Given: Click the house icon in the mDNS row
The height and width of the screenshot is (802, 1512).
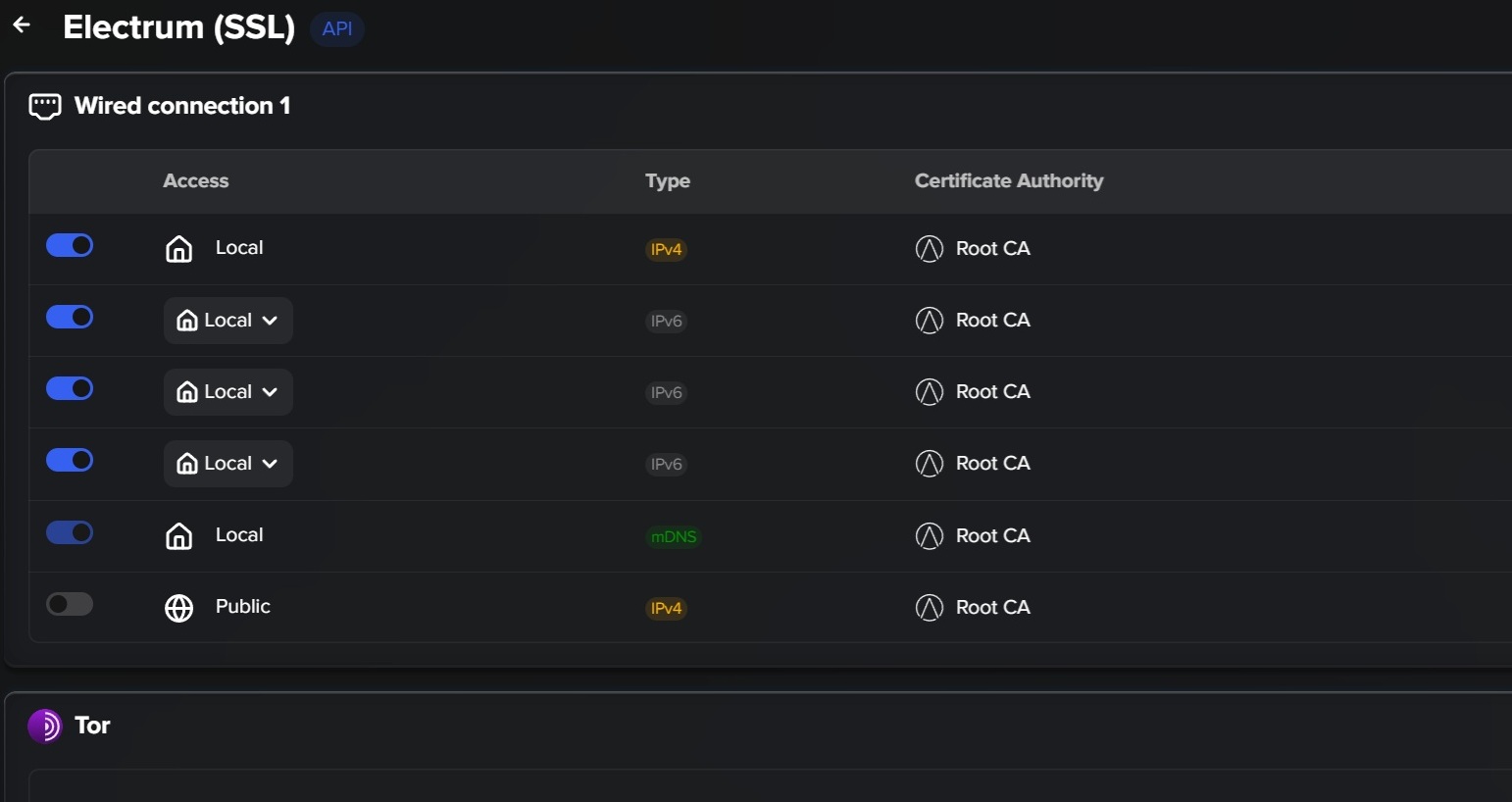Looking at the screenshot, I should 178,536.
